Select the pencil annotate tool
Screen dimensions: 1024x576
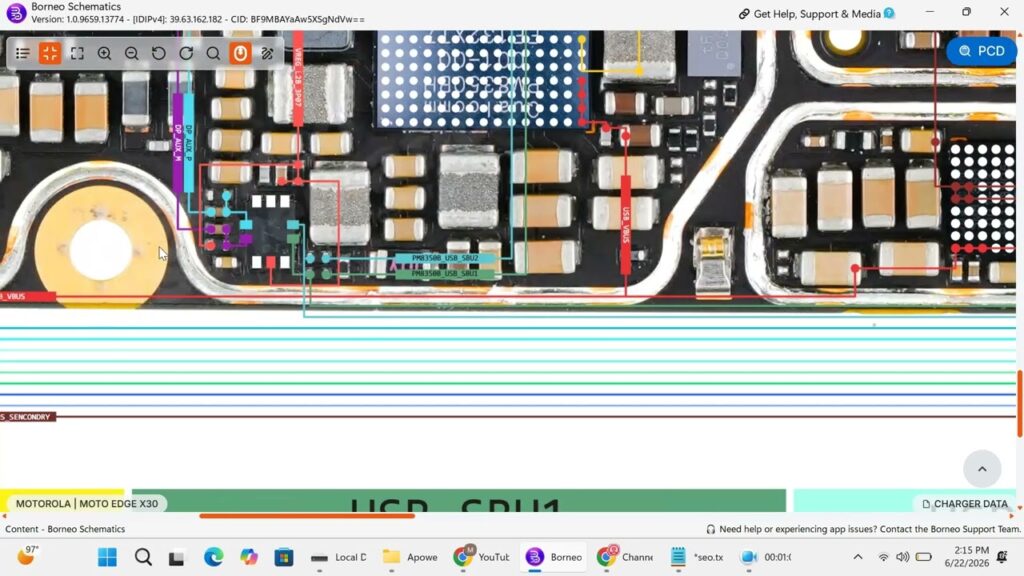(x=267, y=54)
